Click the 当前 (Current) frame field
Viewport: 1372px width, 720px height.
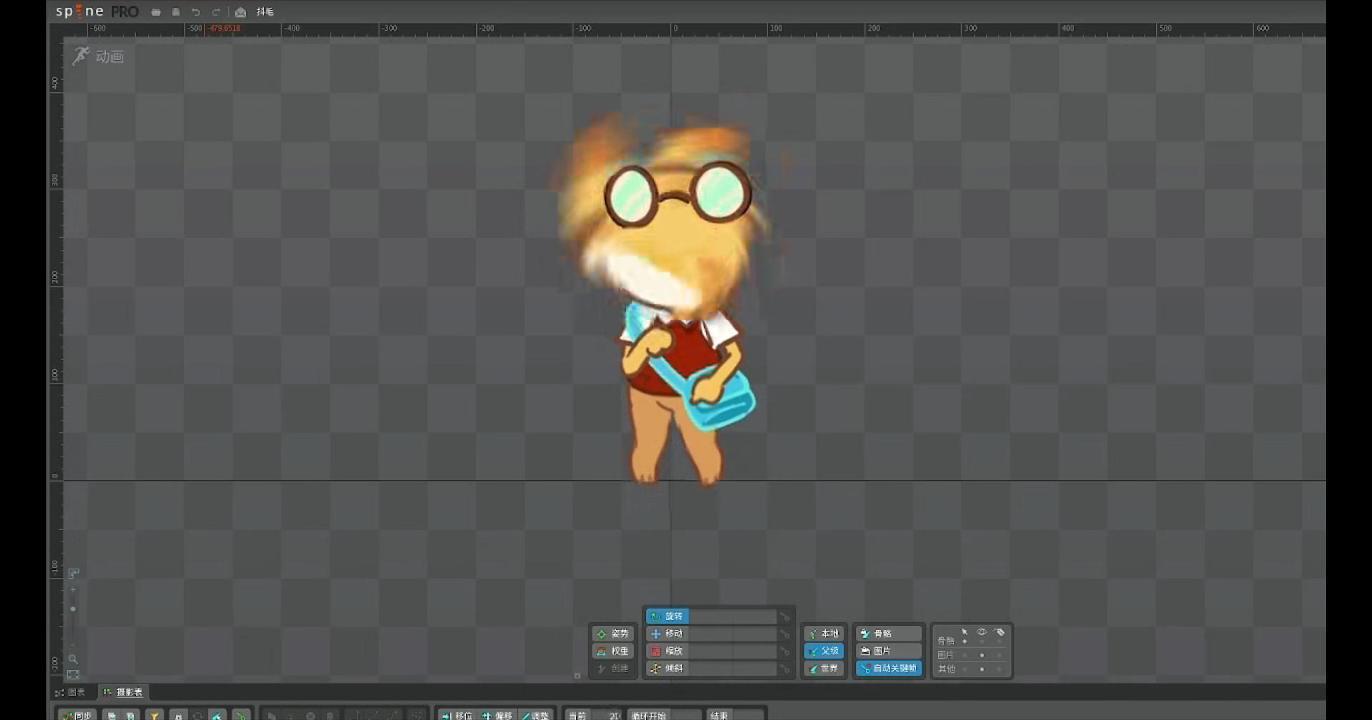pyautogui.click(x=594, y=716)
